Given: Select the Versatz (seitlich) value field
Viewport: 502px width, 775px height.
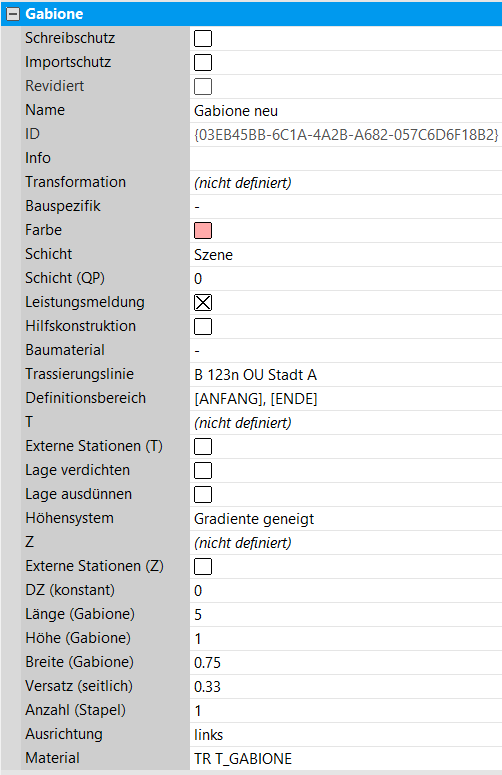Looking at the screenshot, I should pos(346,687).
